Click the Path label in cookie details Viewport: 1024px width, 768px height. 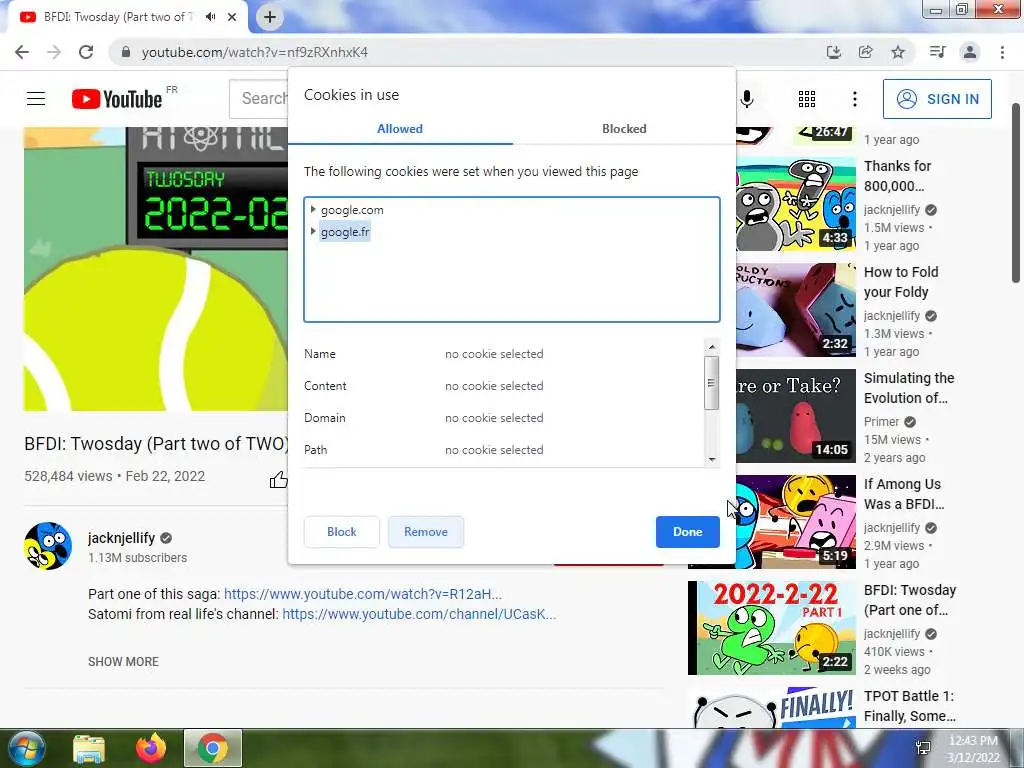click(315, 449)
